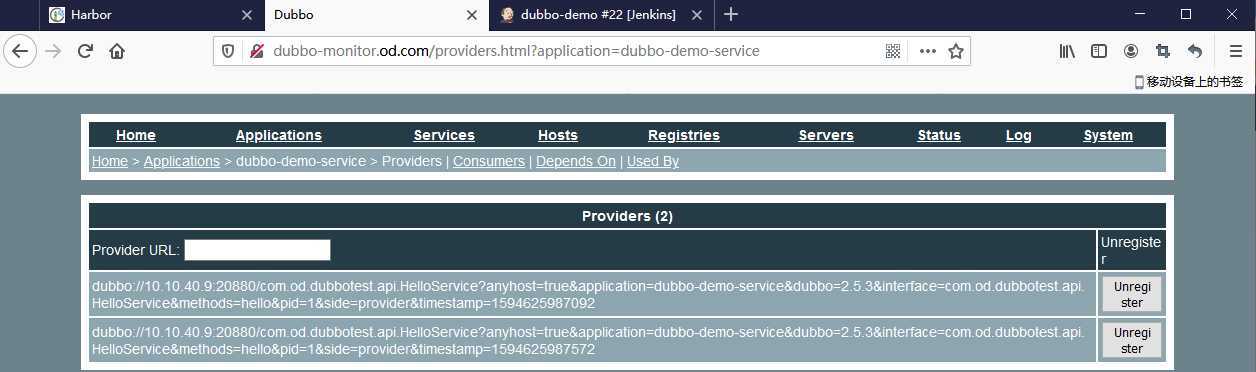Viewport: 1256px width, 372px height.
Task: Open the Applications menu item
Action: pyautogui.click(x=279, y=135)
